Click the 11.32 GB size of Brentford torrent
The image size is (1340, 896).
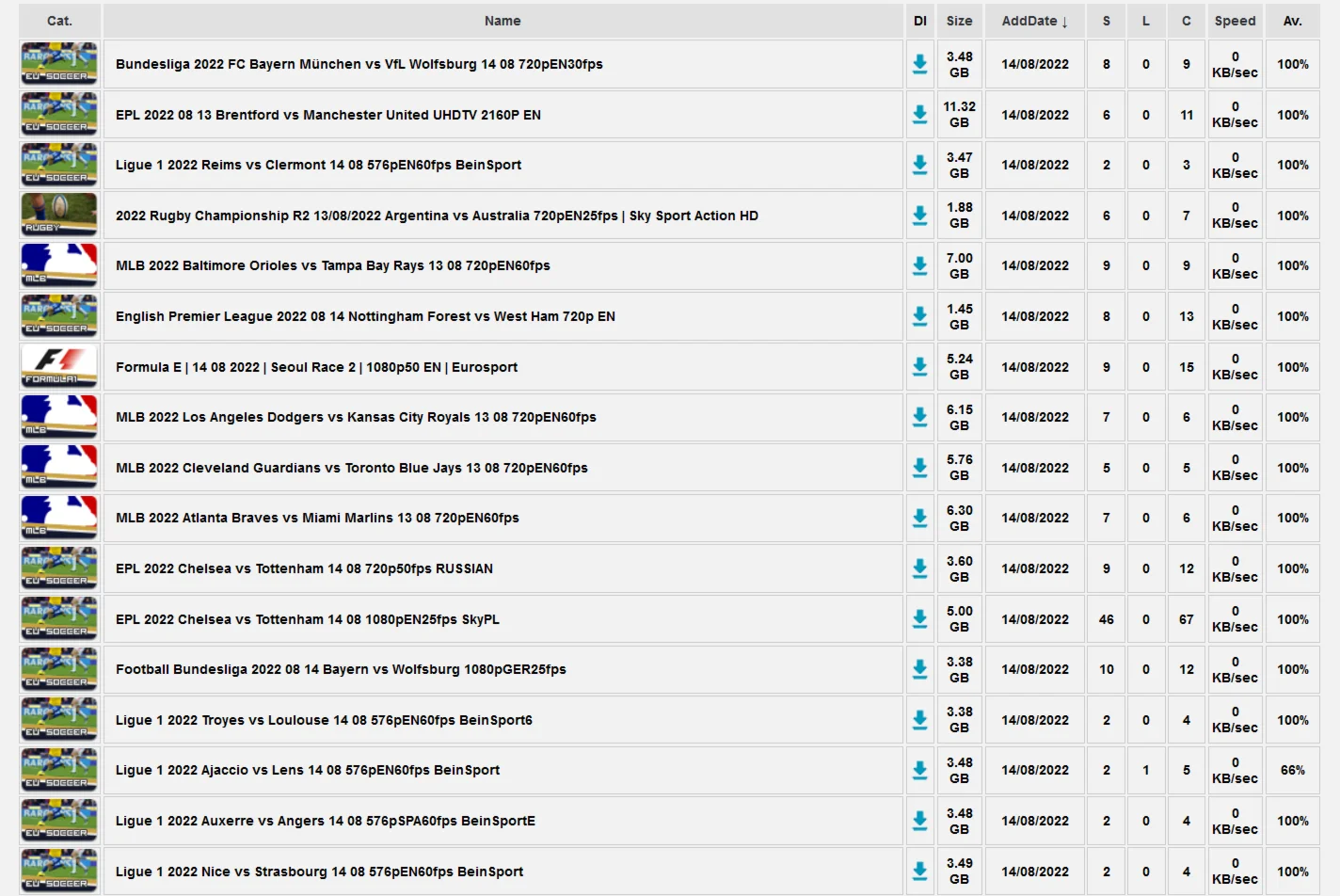[x=959, y=115]
